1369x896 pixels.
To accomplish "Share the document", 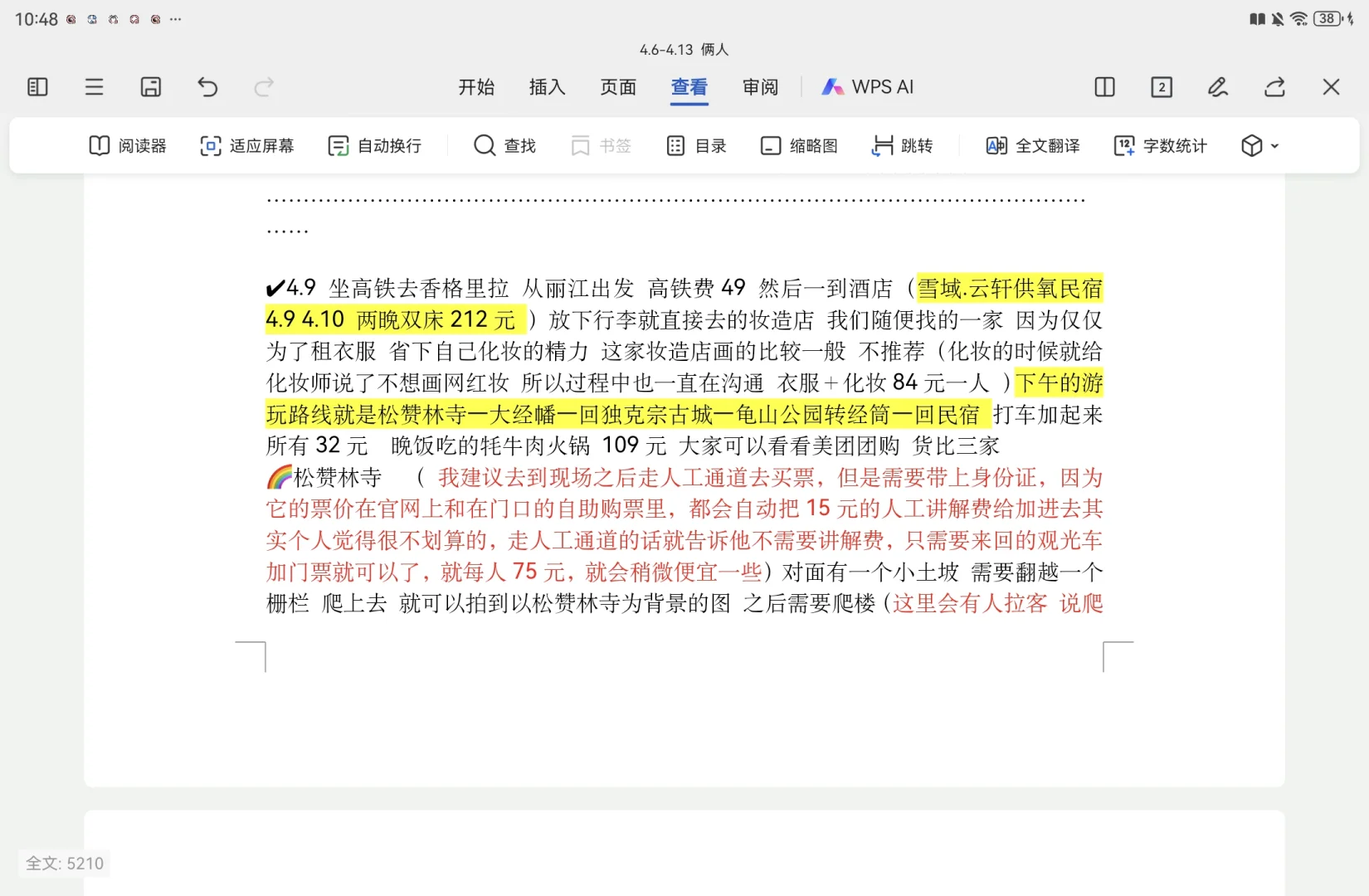I will pyautogui.click(x=1274, y=86).
